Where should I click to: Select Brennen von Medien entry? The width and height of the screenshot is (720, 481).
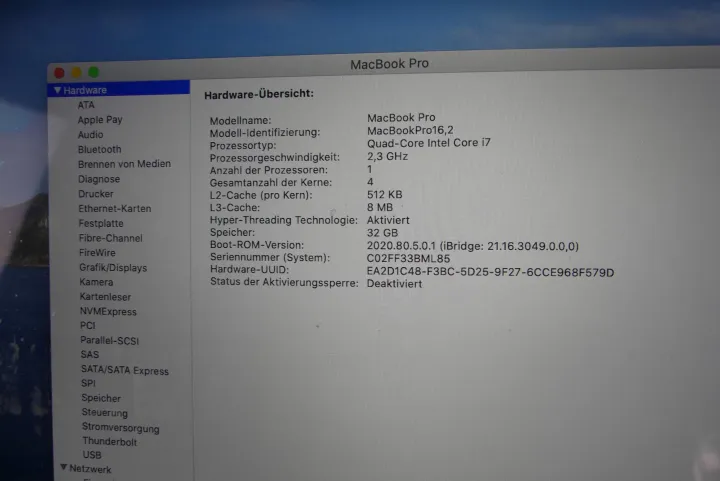point(124,164)
